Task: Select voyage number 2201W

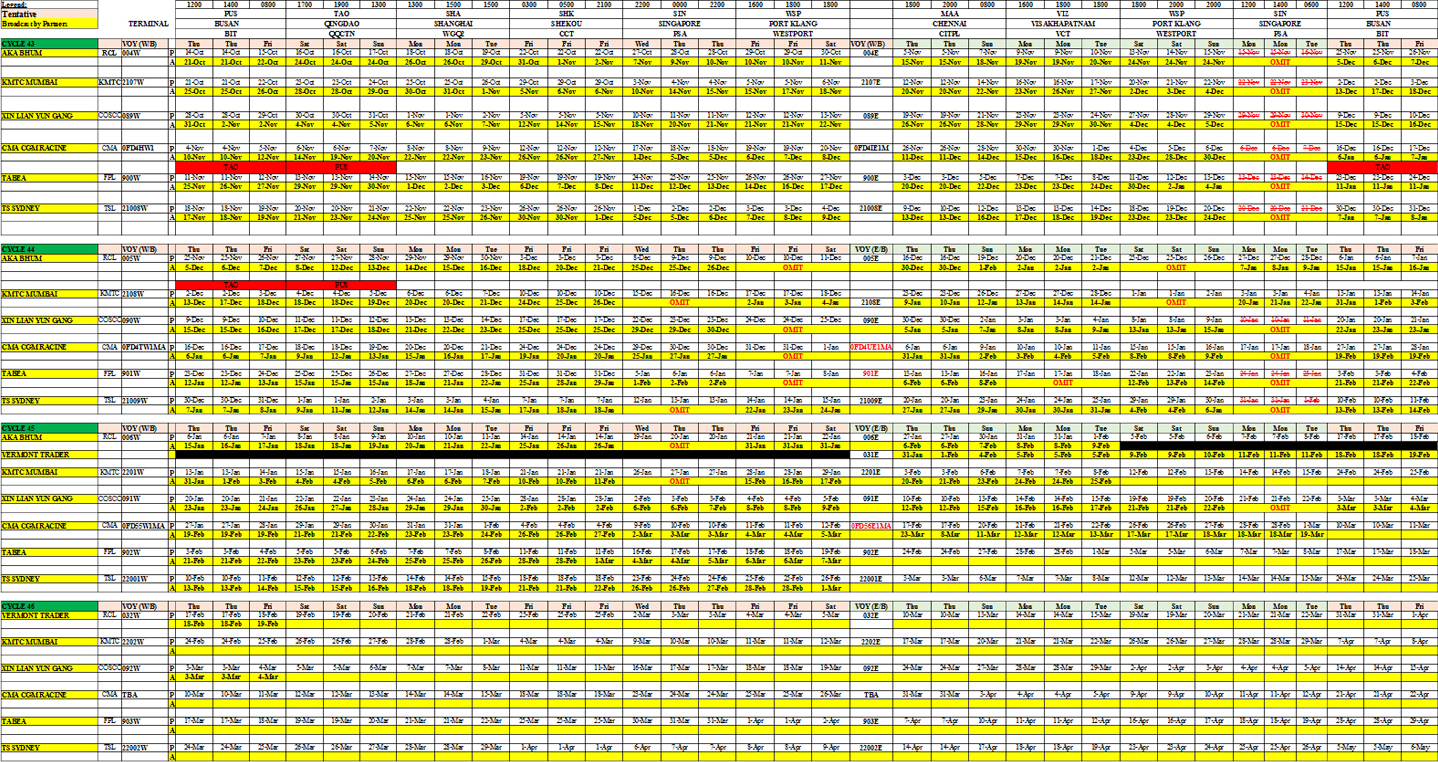Action: pos(144,472)
